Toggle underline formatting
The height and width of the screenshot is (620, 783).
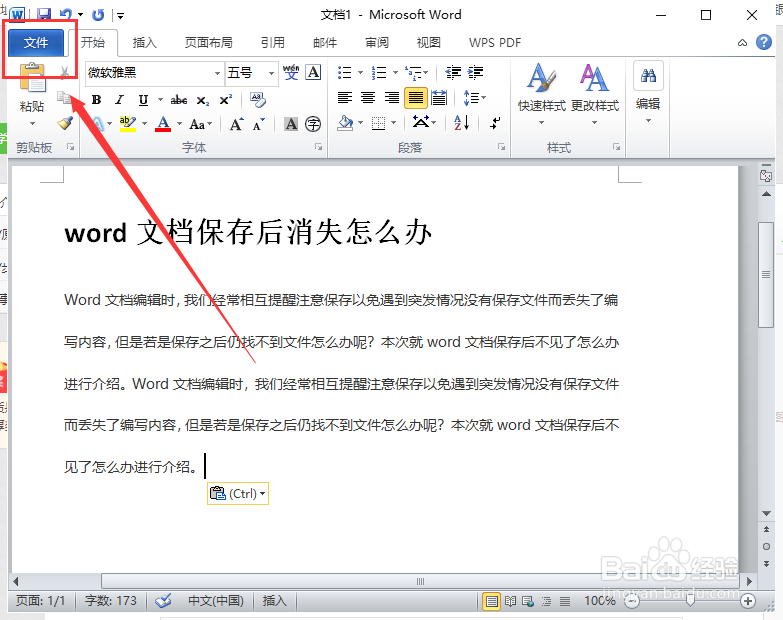pyautogui.click(x=143, y=100)
